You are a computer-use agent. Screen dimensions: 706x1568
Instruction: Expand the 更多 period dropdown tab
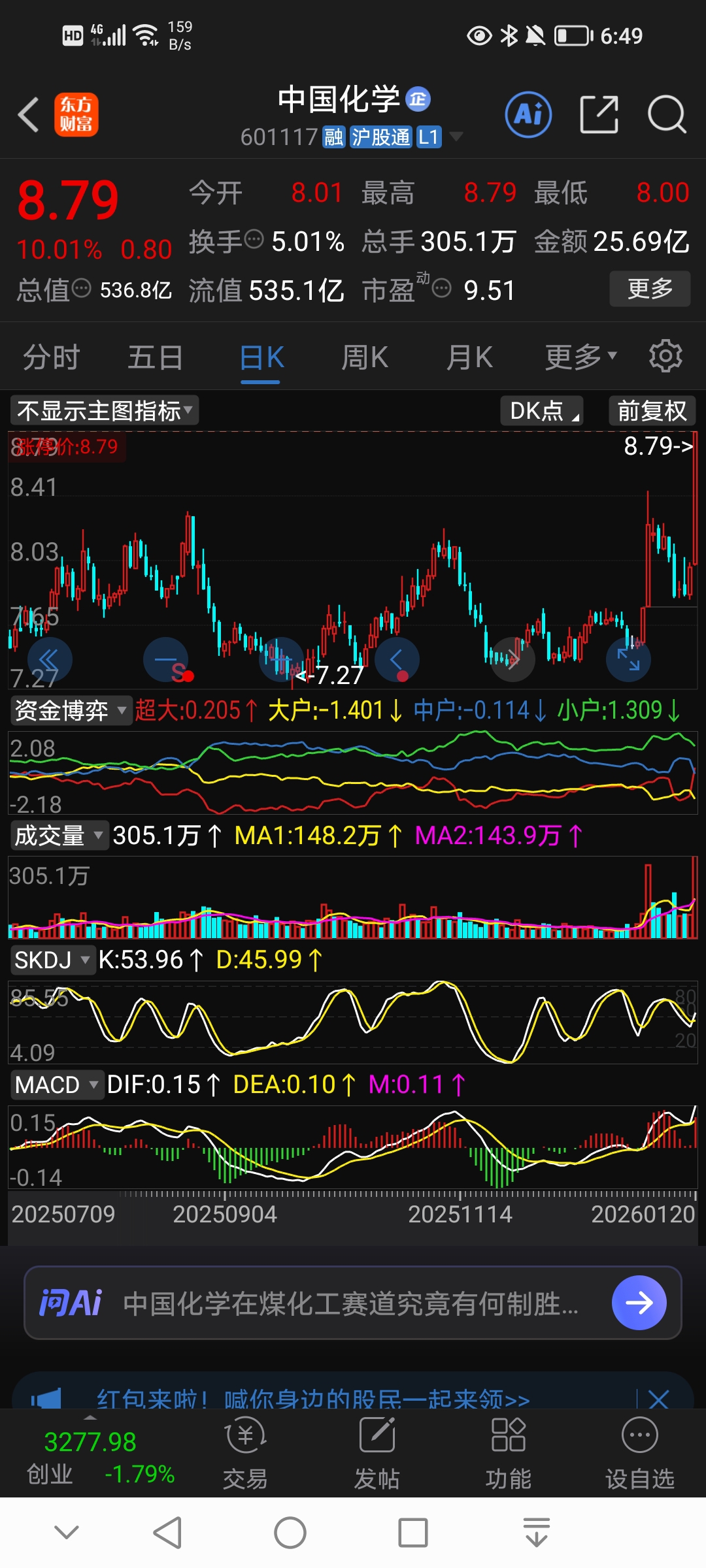(x=581, y=357)
